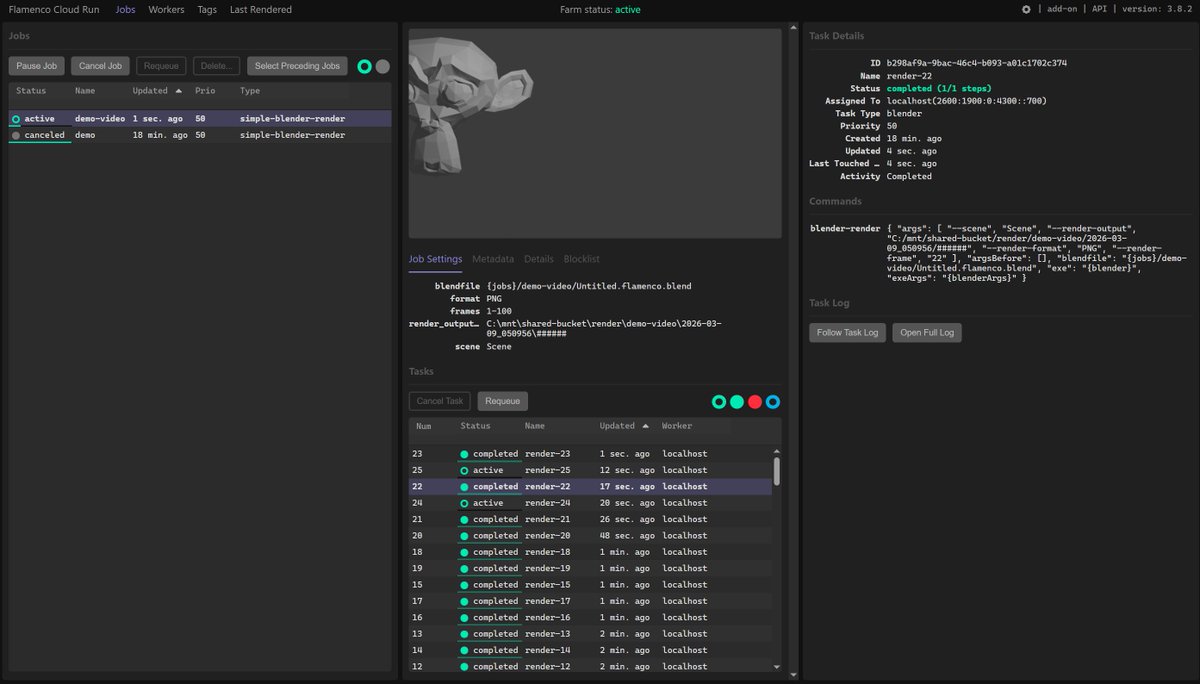Sort tasks by the Num column header

pos(424,425)
